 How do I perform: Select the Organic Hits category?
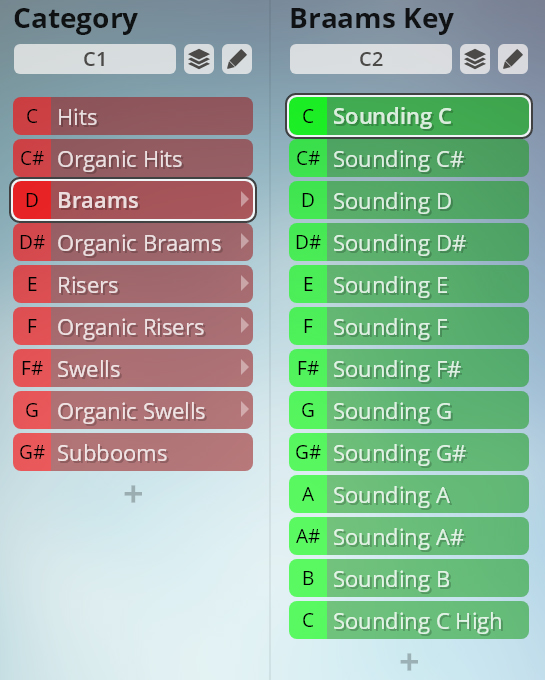click(133, 158)
